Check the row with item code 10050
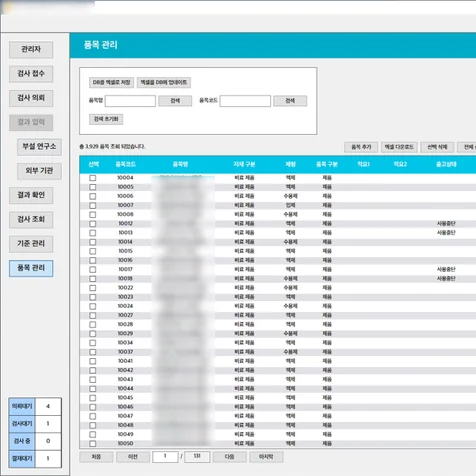476x476 pixels. click(x=93, y=444)
